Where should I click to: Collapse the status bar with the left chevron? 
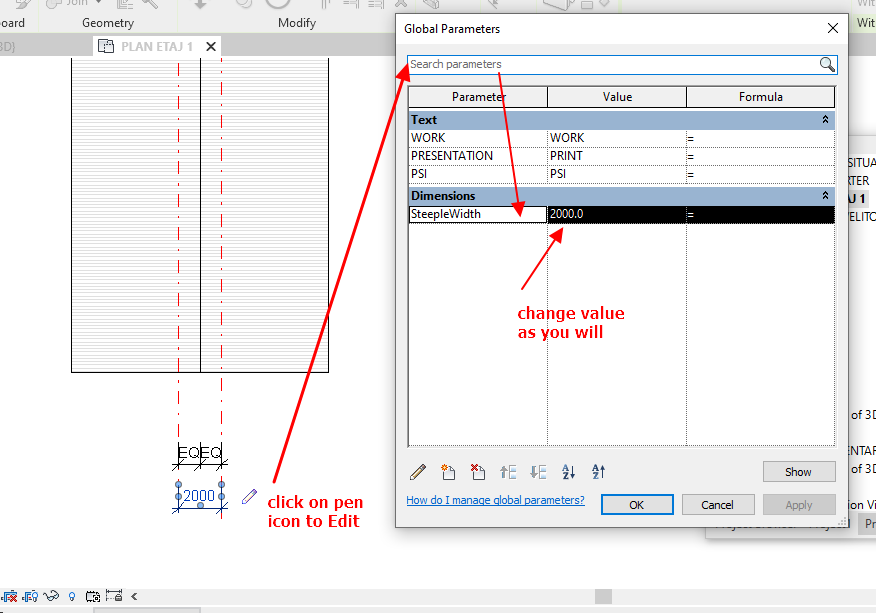[134, 596]
